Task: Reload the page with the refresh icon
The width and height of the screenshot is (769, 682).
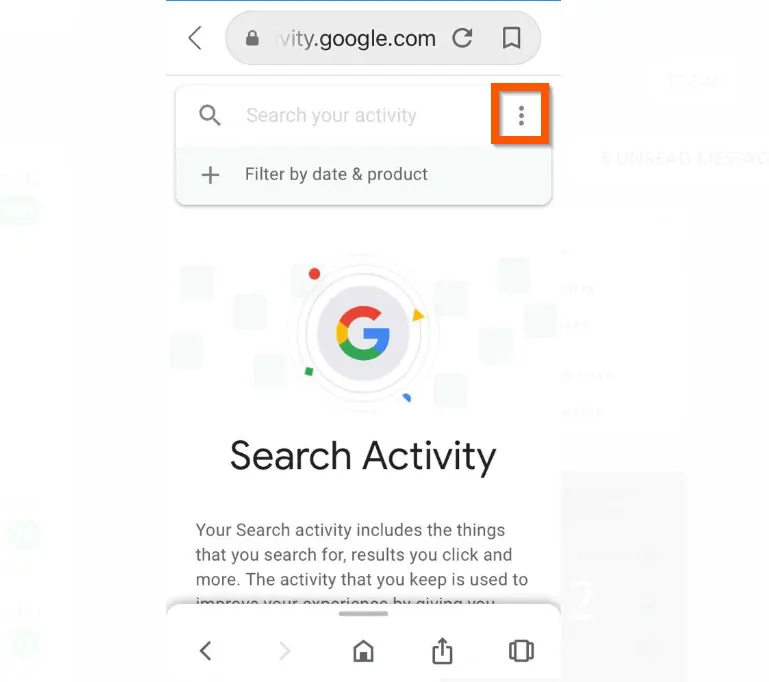Action: point(462,38)
